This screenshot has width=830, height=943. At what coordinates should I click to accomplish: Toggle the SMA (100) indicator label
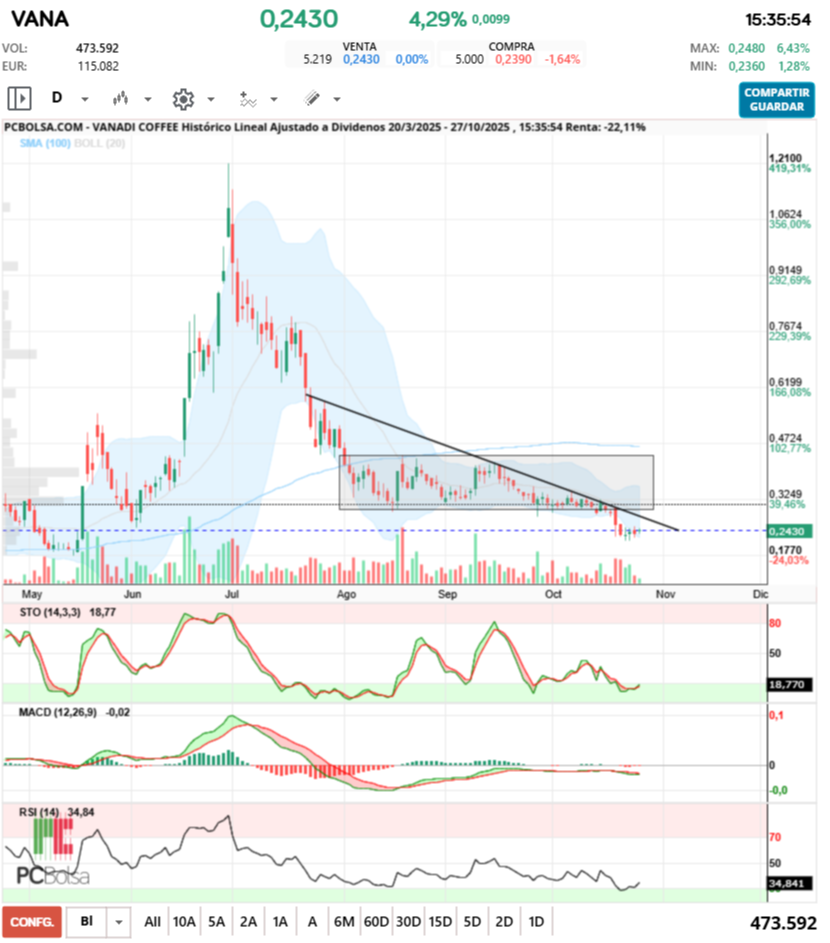[45, 143]
